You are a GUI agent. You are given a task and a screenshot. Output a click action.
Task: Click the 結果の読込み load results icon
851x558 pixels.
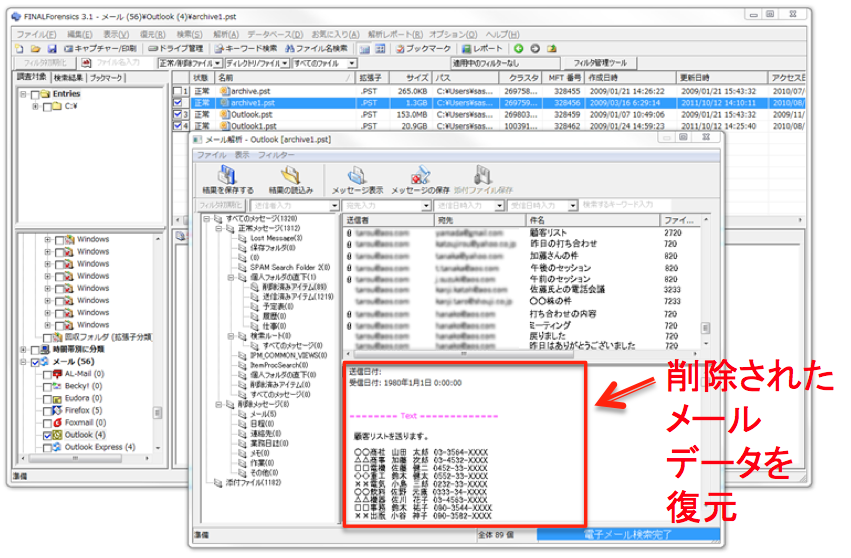point(291,179)
